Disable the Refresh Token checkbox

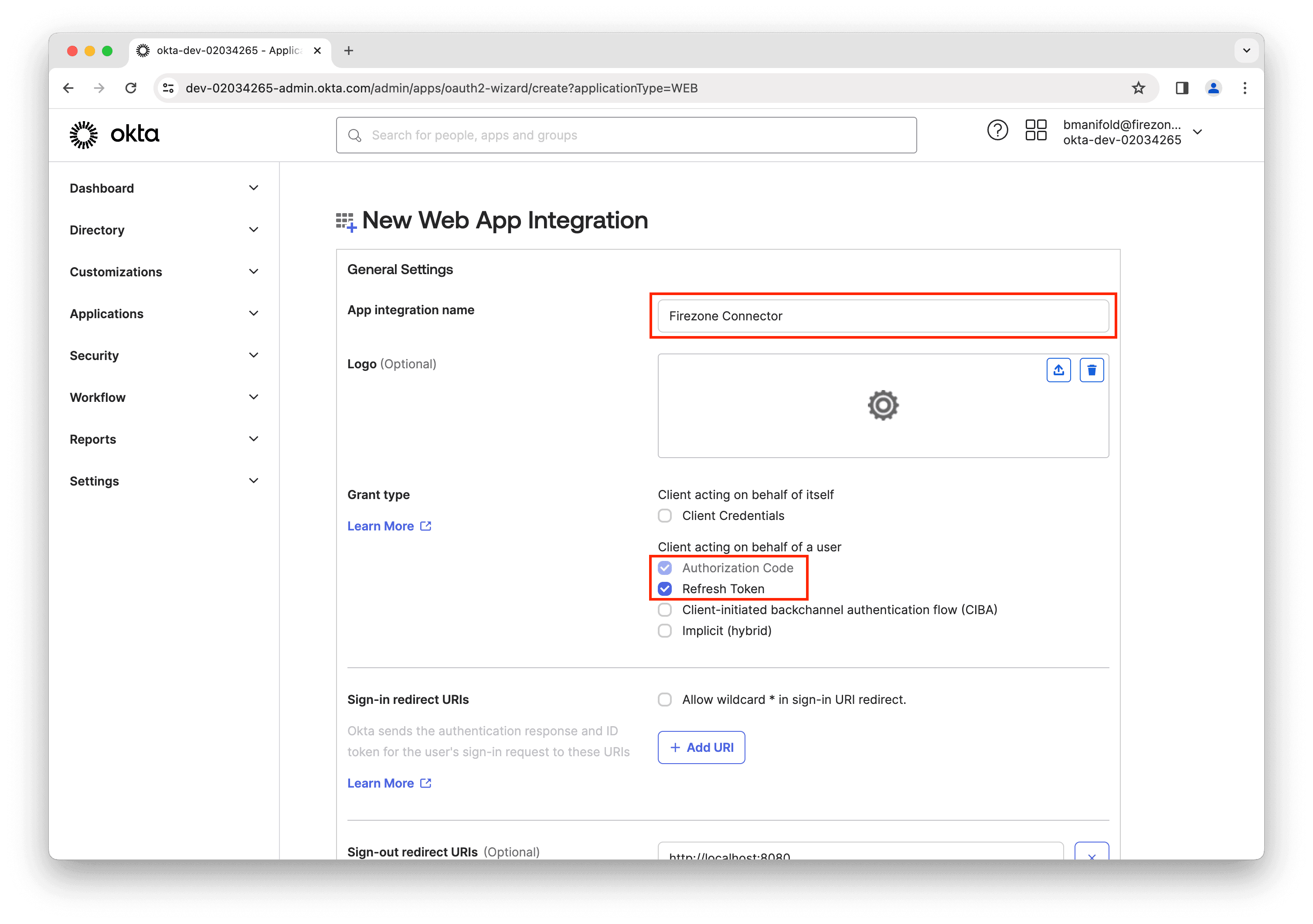[664, 588]
